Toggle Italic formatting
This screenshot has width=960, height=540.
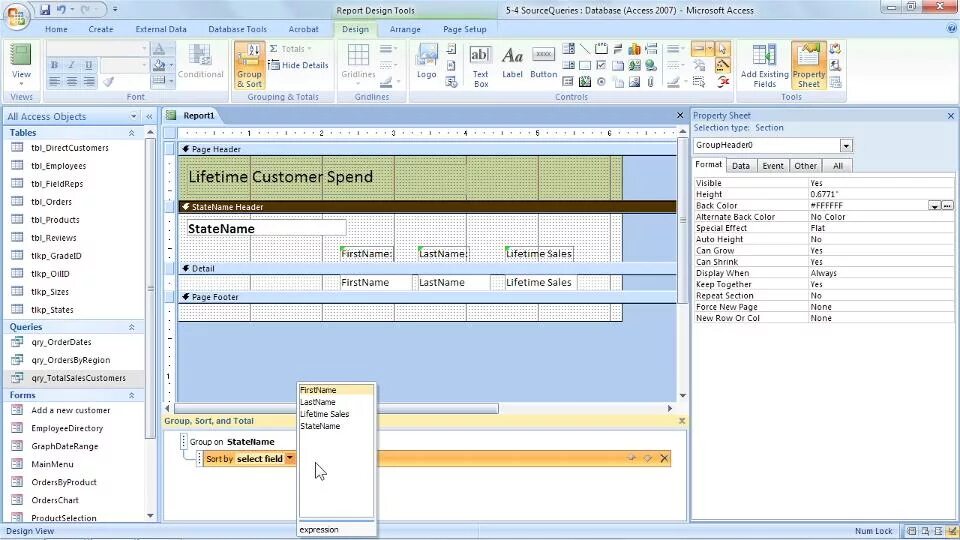(x=72, y=65)
